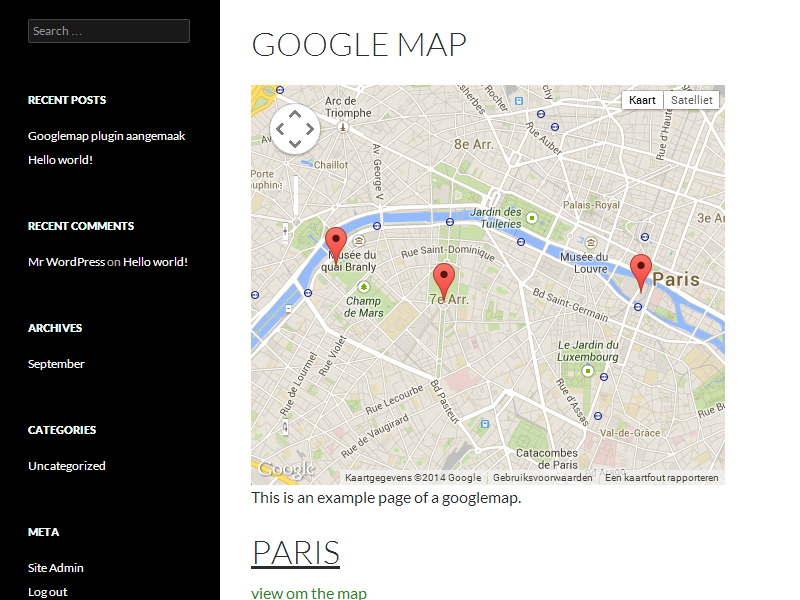Screen dimensions: 800x600
Task: Open Site Admin link
Action: 56,568
